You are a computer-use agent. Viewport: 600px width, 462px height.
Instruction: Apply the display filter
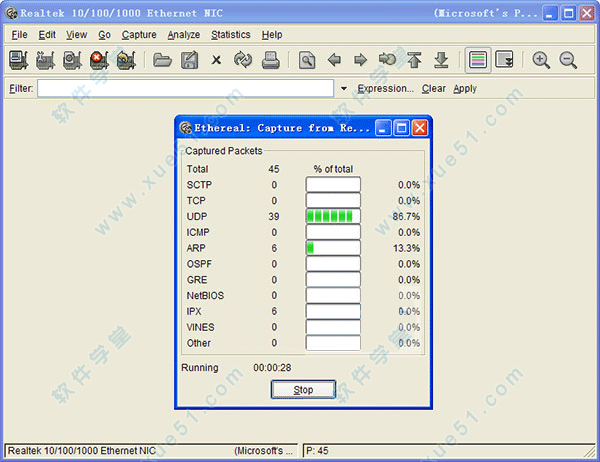(x=465, y=88)
